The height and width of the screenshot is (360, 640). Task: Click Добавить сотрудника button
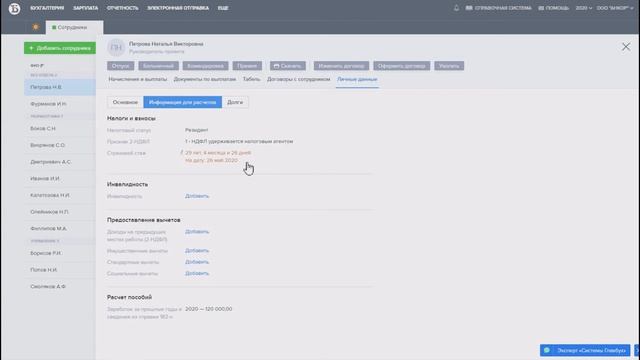click(x=60, y=48)
